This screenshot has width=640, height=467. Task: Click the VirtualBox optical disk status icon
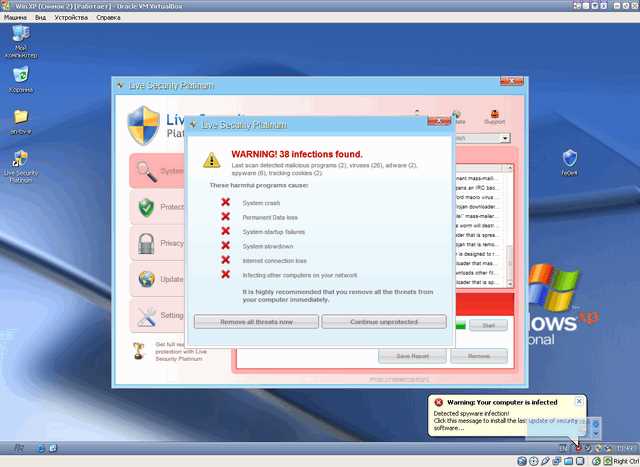click(x=533, y=461)
